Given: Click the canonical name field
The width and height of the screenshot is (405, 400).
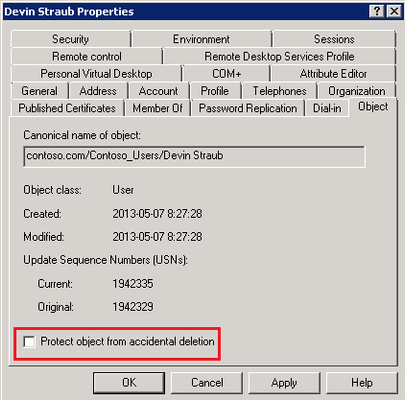Looking at the screenshot, I should click(x=194, y=156).
